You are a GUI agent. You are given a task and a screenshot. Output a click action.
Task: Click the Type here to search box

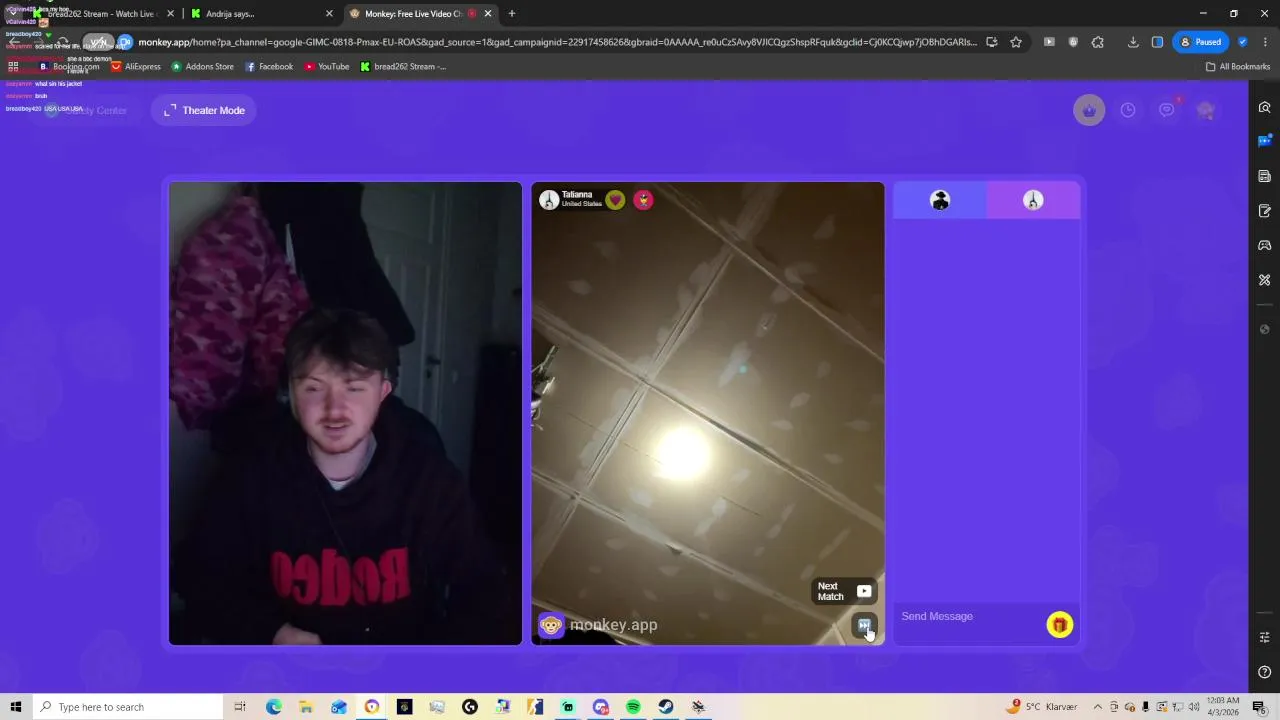[x=127, y=707]
